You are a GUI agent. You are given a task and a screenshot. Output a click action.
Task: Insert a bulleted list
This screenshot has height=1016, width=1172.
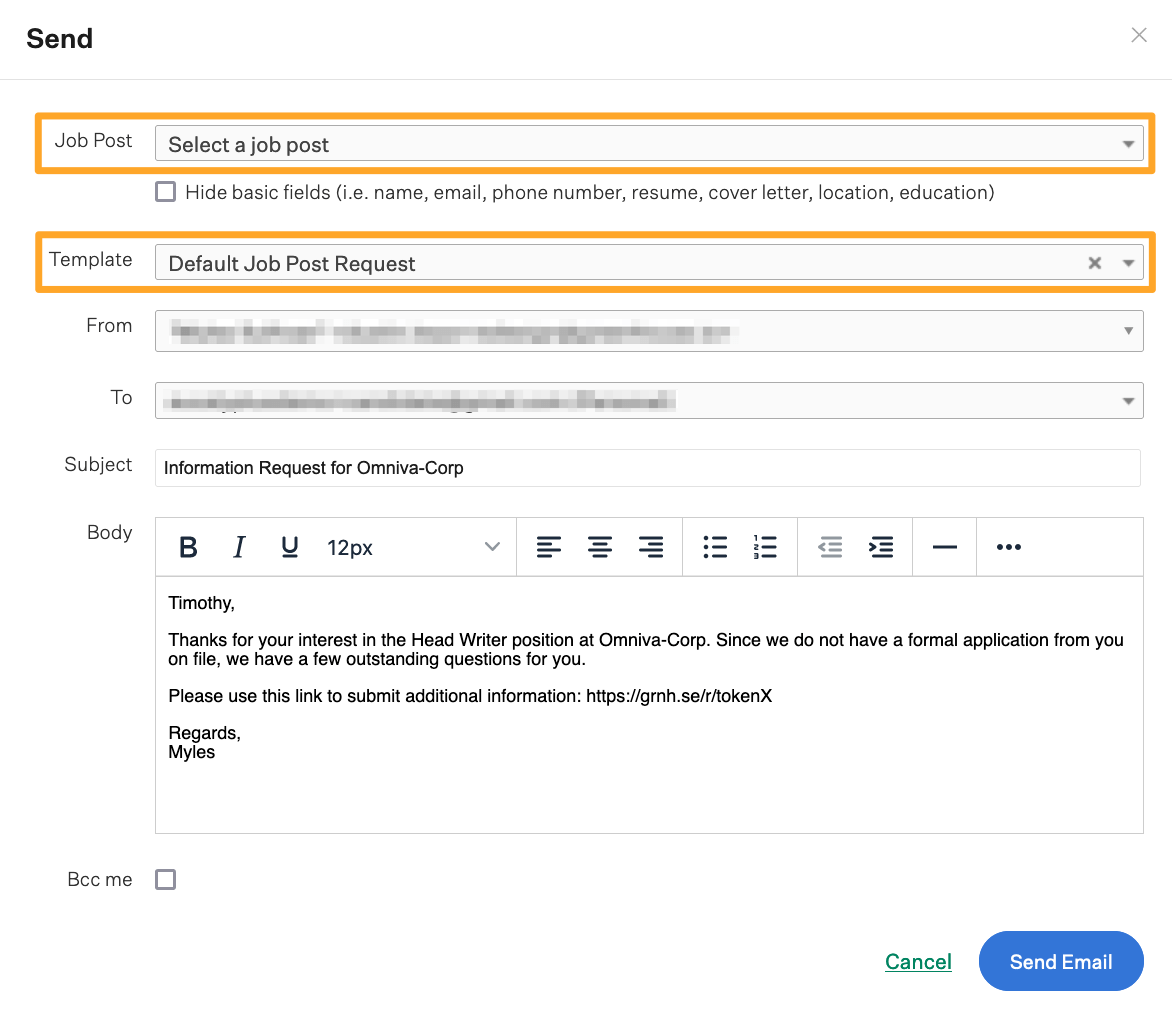(715, 547)
